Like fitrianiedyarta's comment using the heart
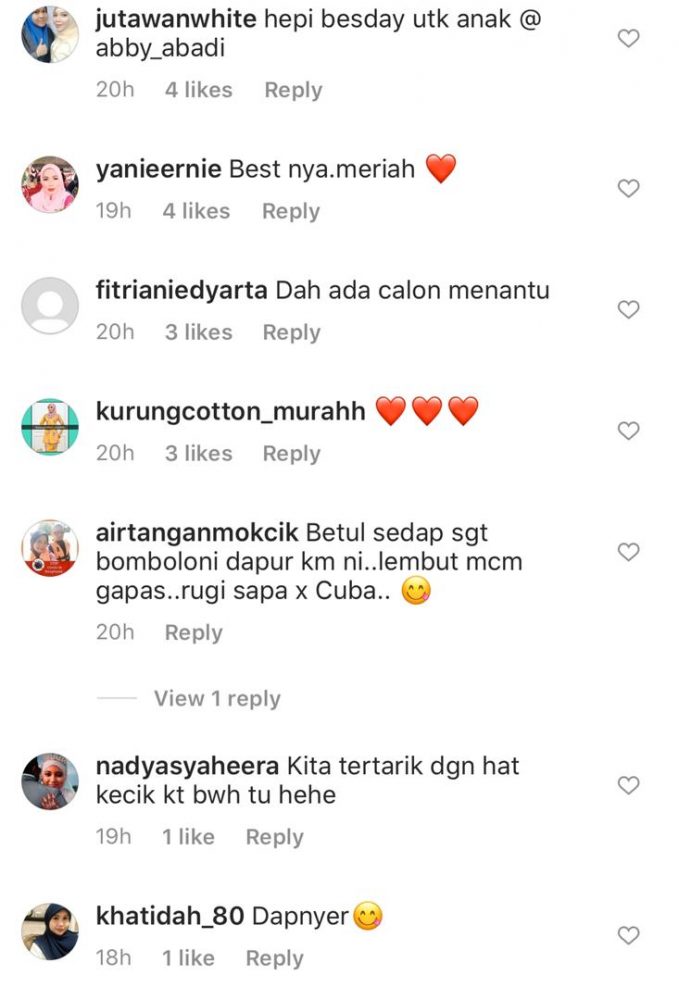Screen dimensions: 679x1000 pos(629,309)
